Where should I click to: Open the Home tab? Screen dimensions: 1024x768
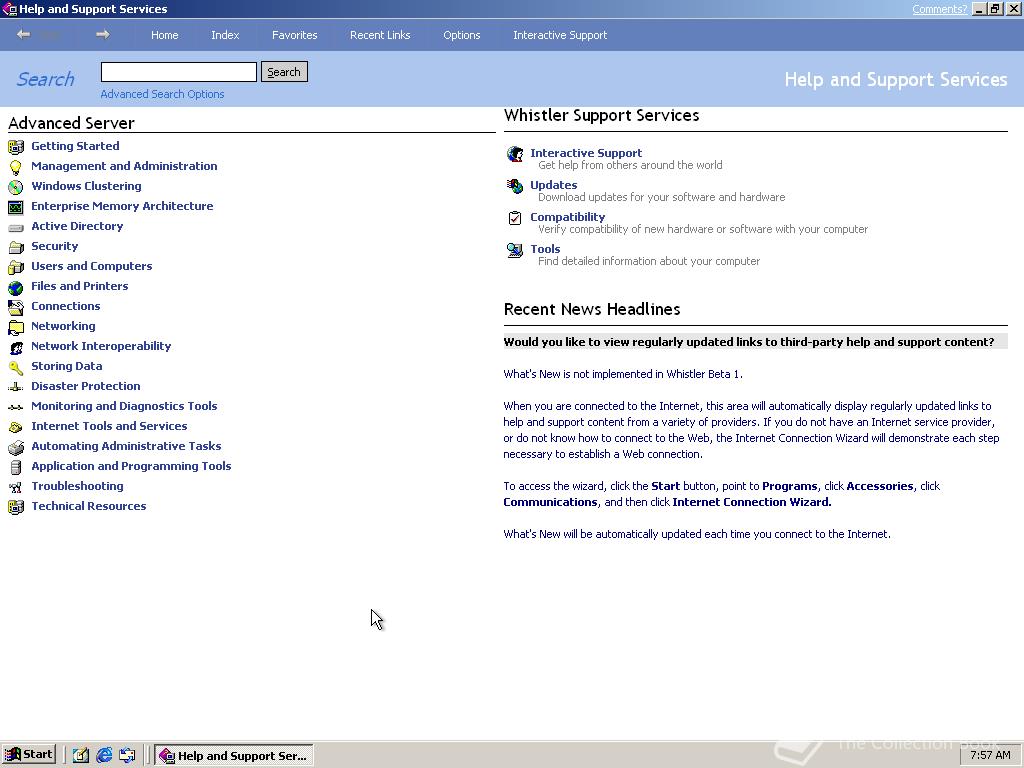click(x=165, y=35)
